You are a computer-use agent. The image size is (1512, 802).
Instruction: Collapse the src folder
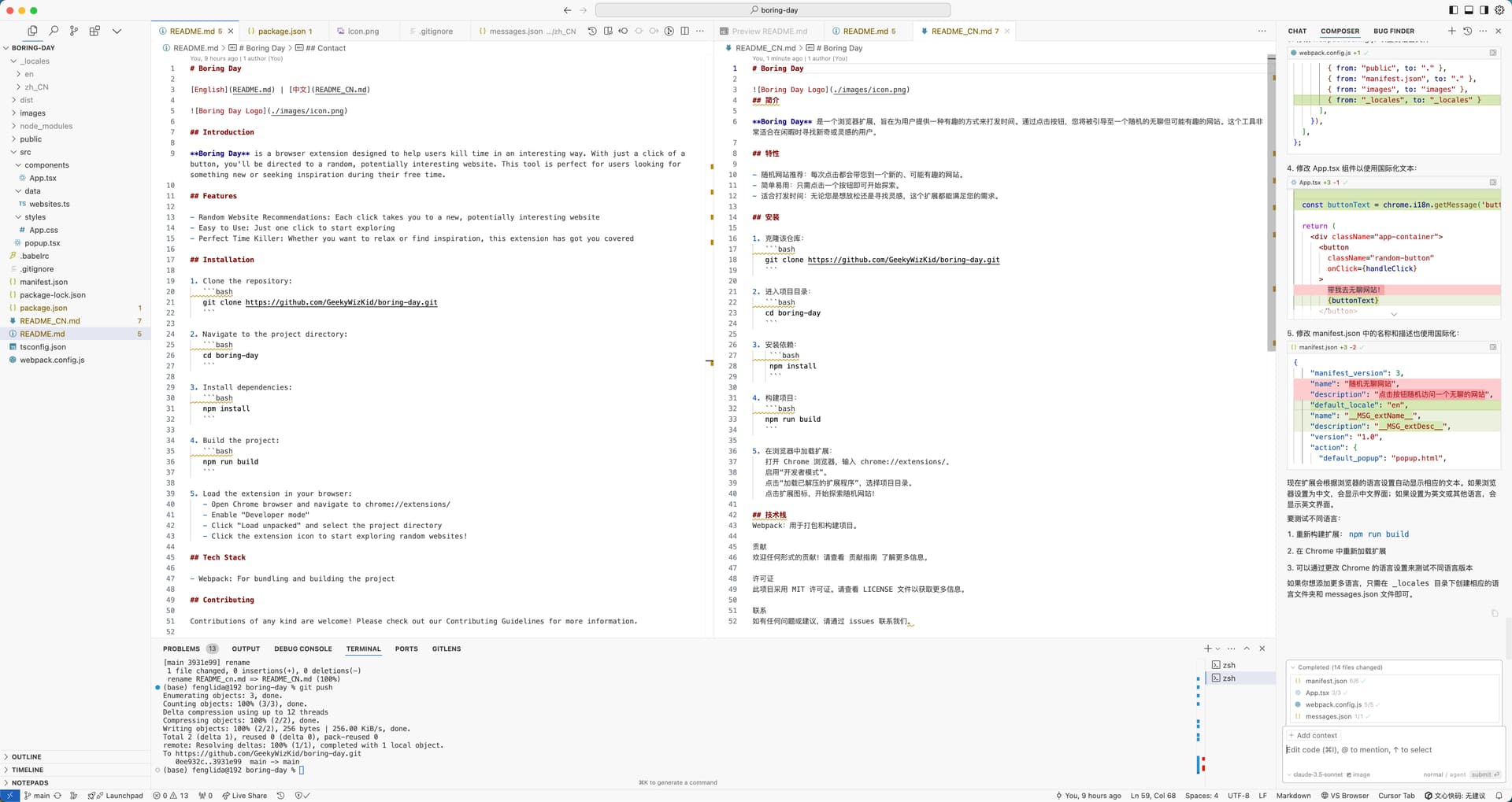75,152
